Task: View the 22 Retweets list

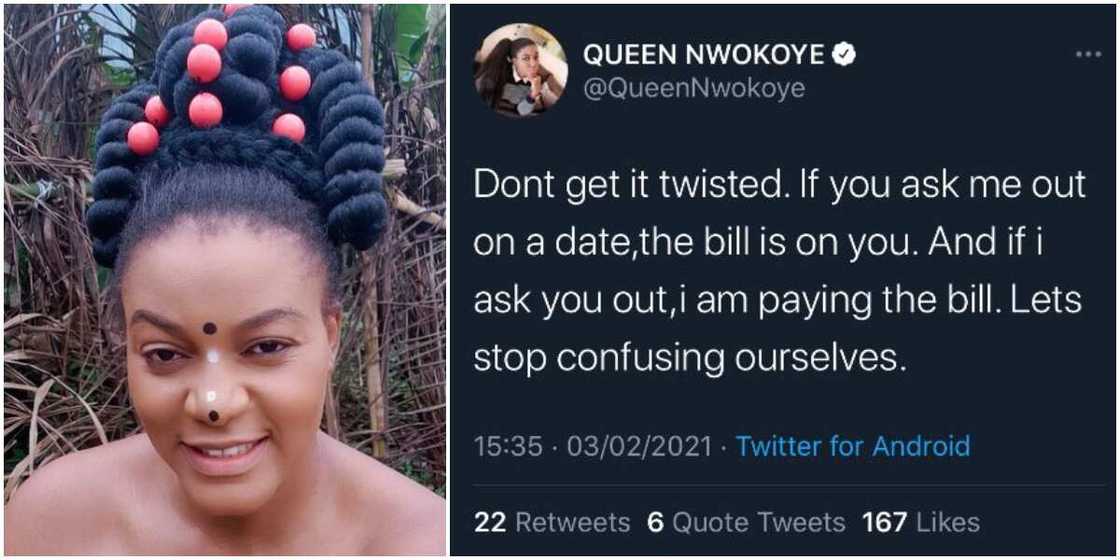Action: click(552, 522)
